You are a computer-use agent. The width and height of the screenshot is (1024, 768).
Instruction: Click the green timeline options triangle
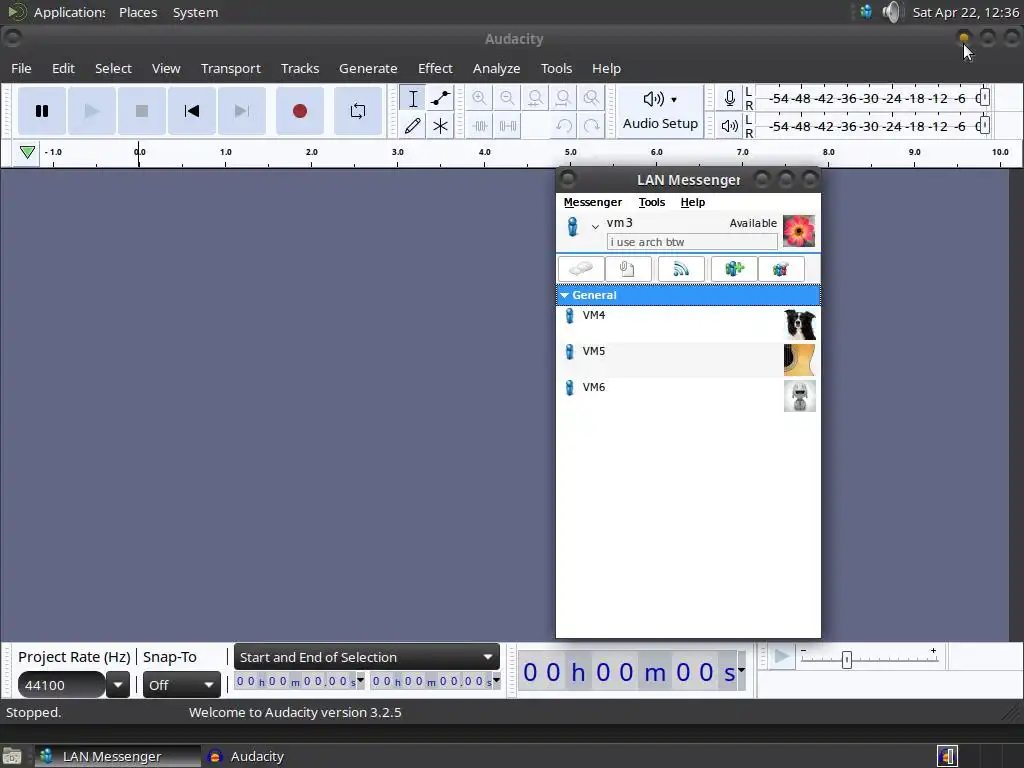27,152
